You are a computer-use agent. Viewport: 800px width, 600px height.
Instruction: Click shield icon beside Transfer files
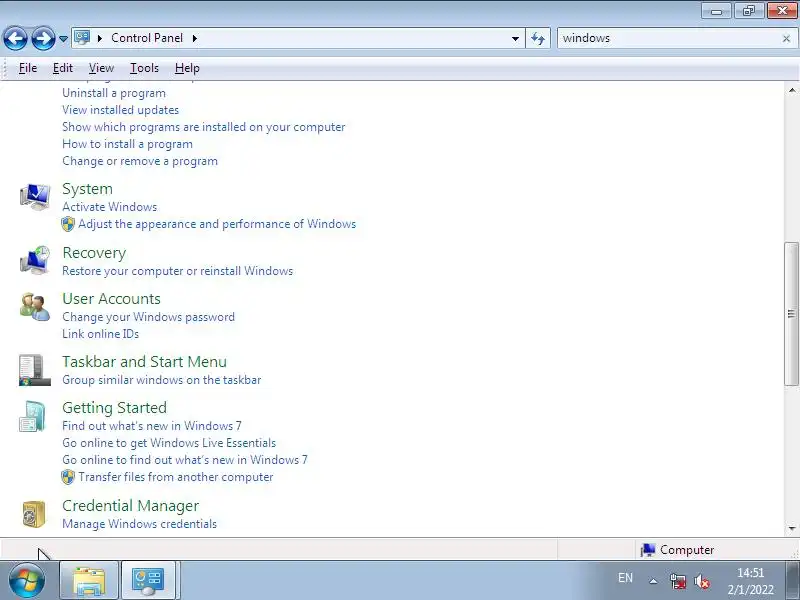(68, 477)
